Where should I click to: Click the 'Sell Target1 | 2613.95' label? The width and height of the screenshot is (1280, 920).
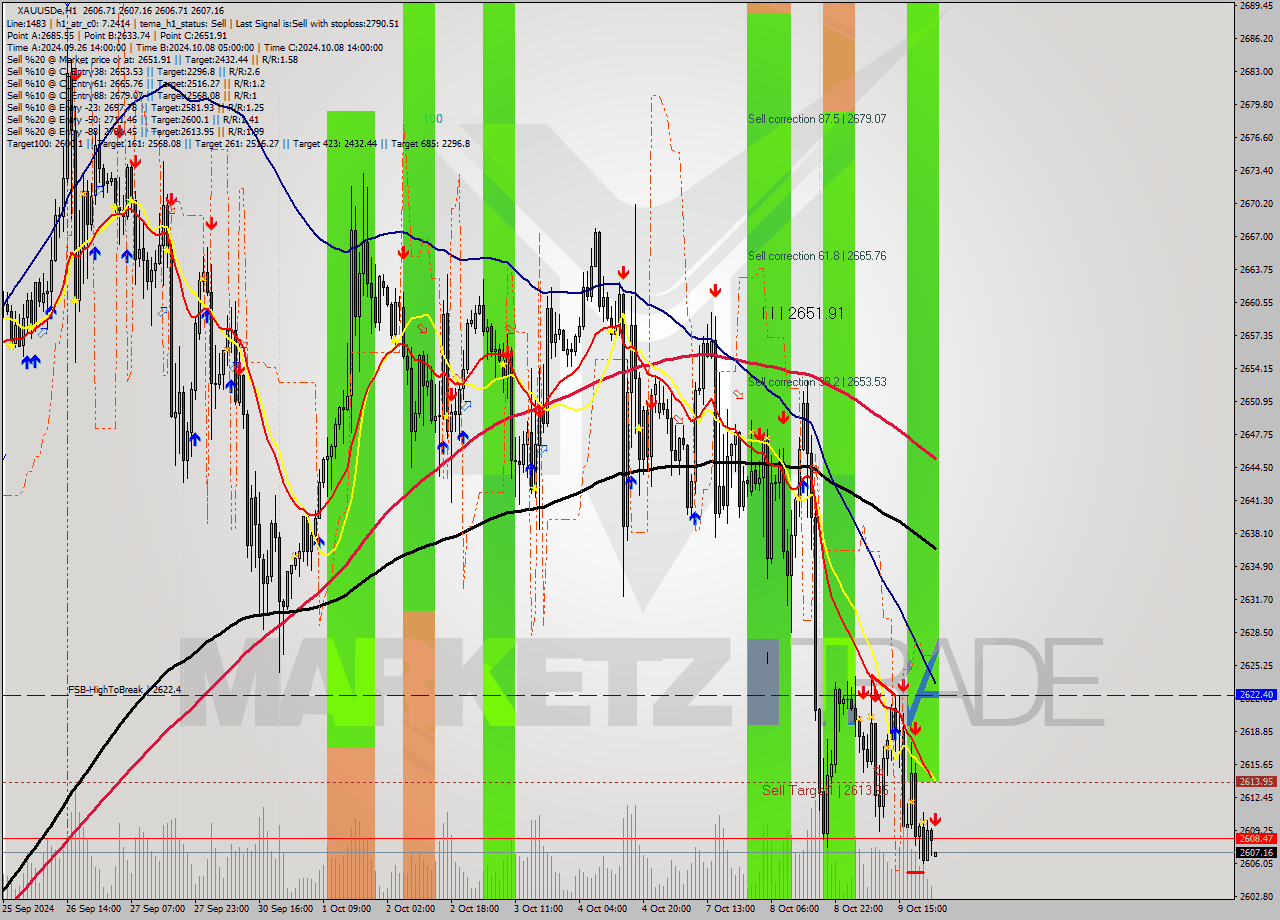click(x=825, y=790)
